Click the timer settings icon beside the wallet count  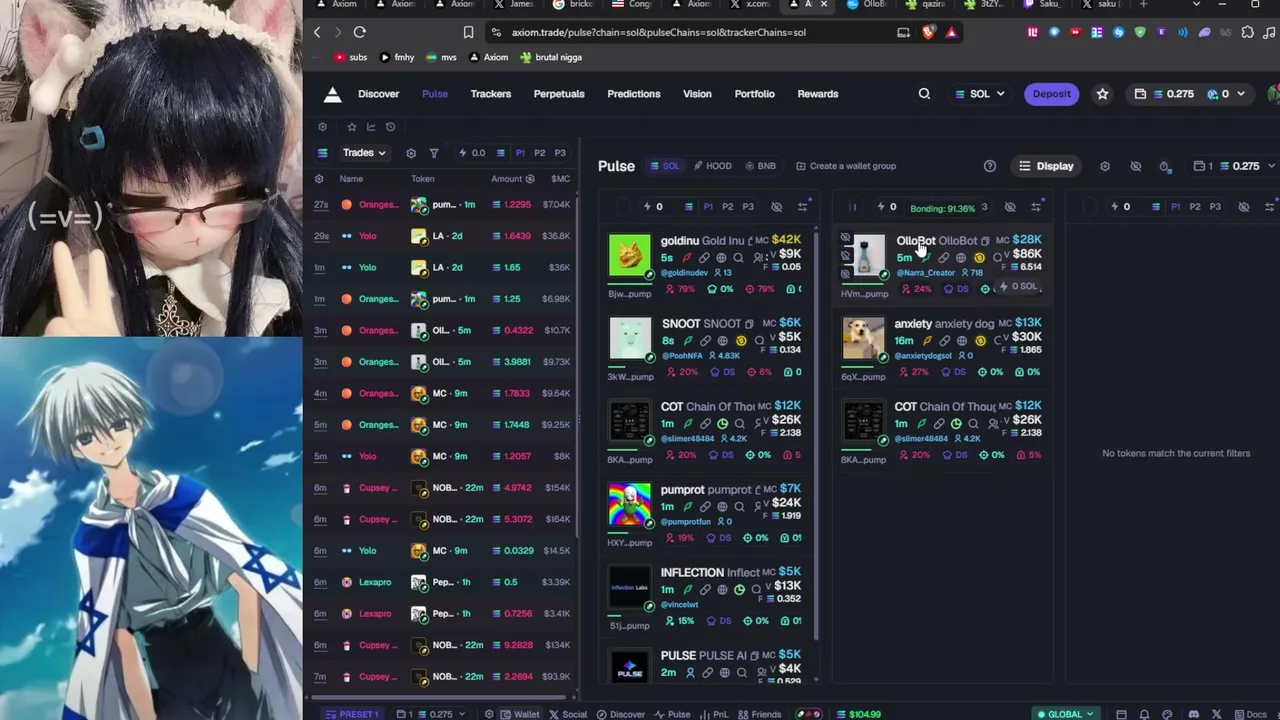[x=1165, y=166]
